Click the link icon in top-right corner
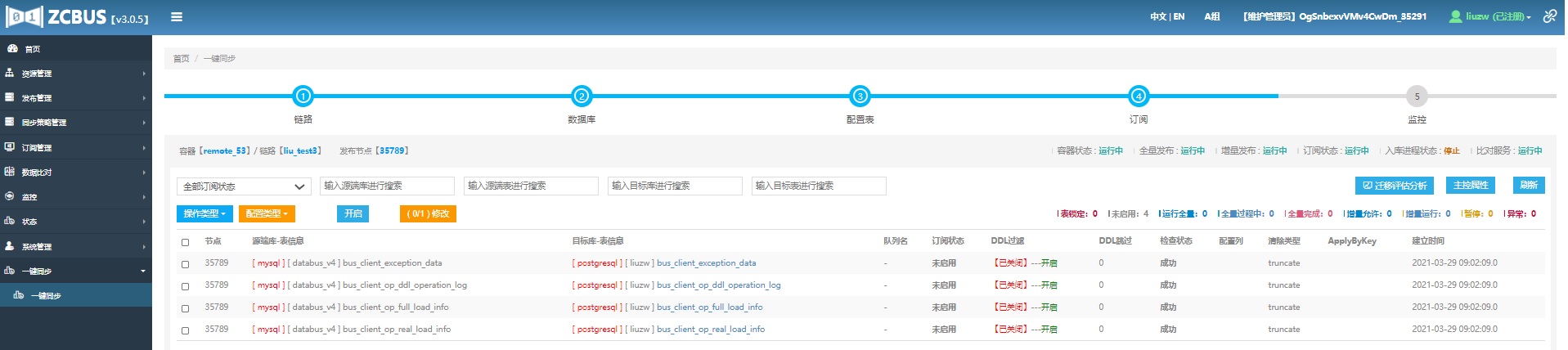1568x350 pixels. click(x=1549, y=16)
